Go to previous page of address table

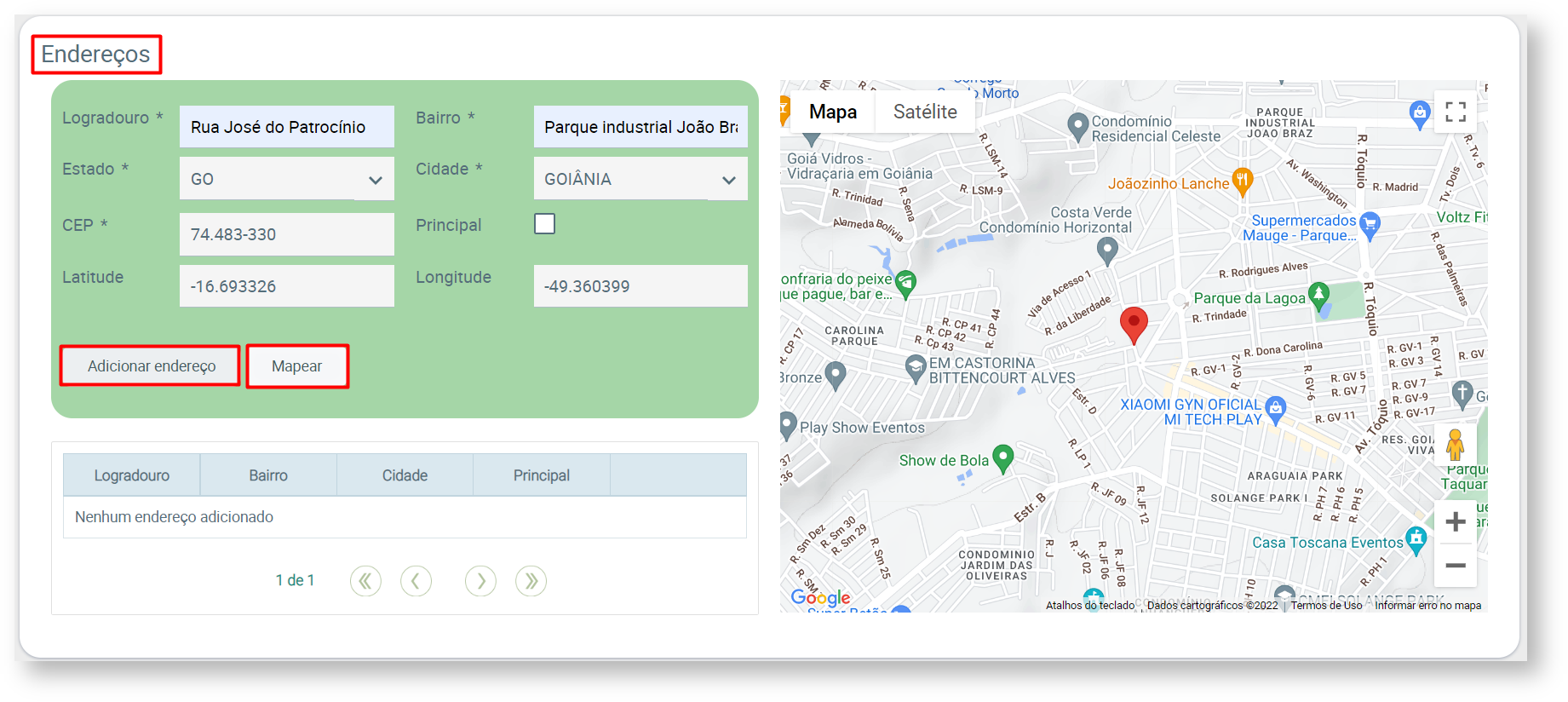pos(416,581)
